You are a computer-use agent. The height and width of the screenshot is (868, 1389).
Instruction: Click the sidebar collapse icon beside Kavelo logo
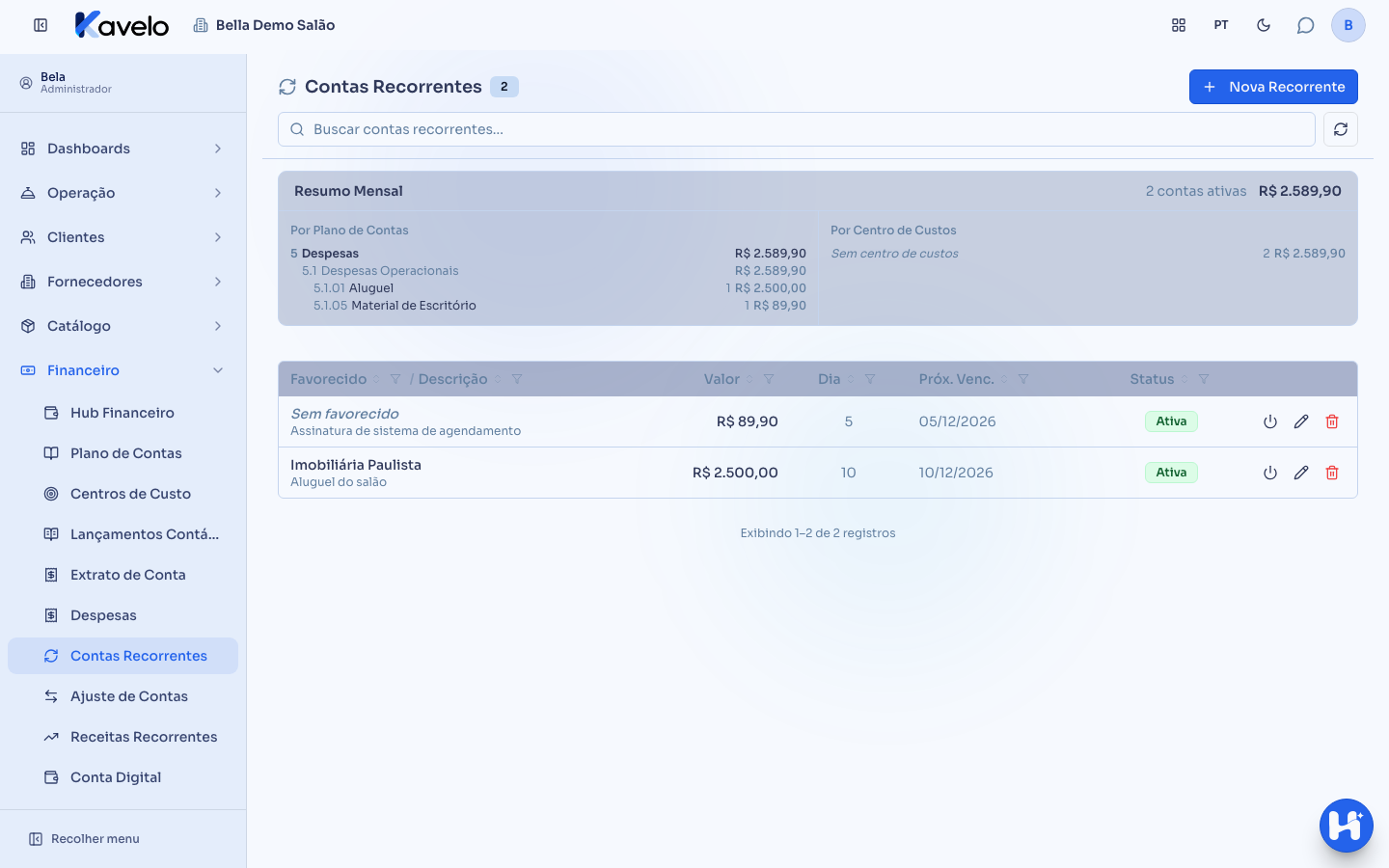click(x=41, y=25)
